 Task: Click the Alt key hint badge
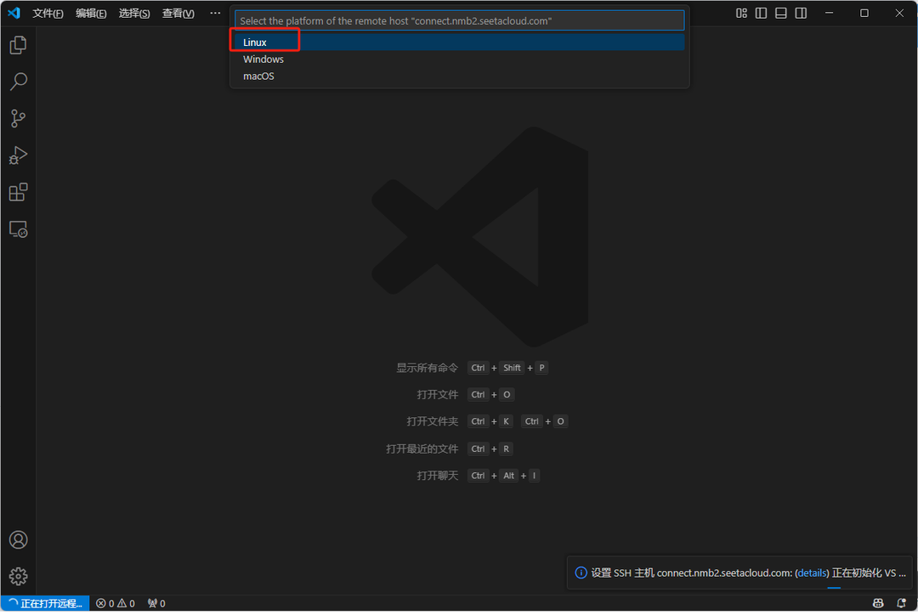tap(509, 476)
